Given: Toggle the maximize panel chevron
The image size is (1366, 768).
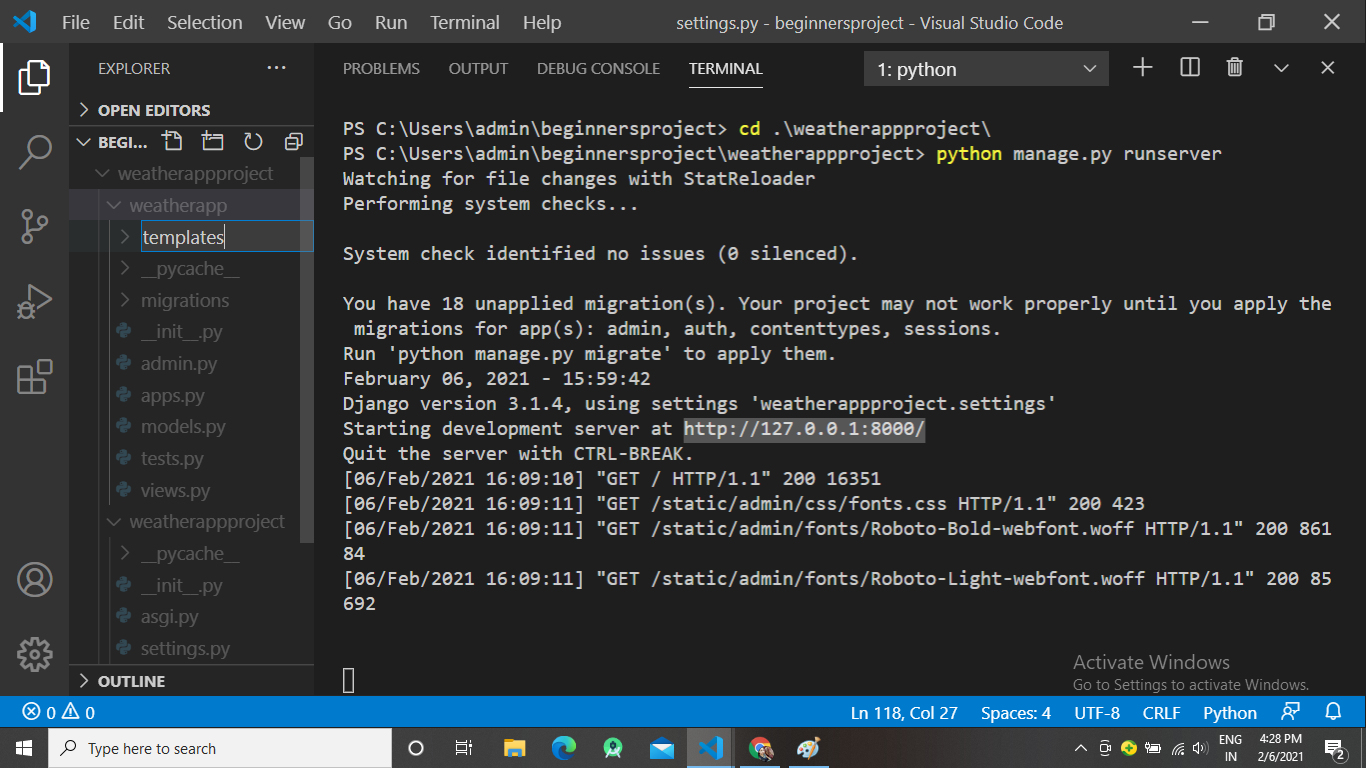Looking at the screenshot, I should [1281, 67].
